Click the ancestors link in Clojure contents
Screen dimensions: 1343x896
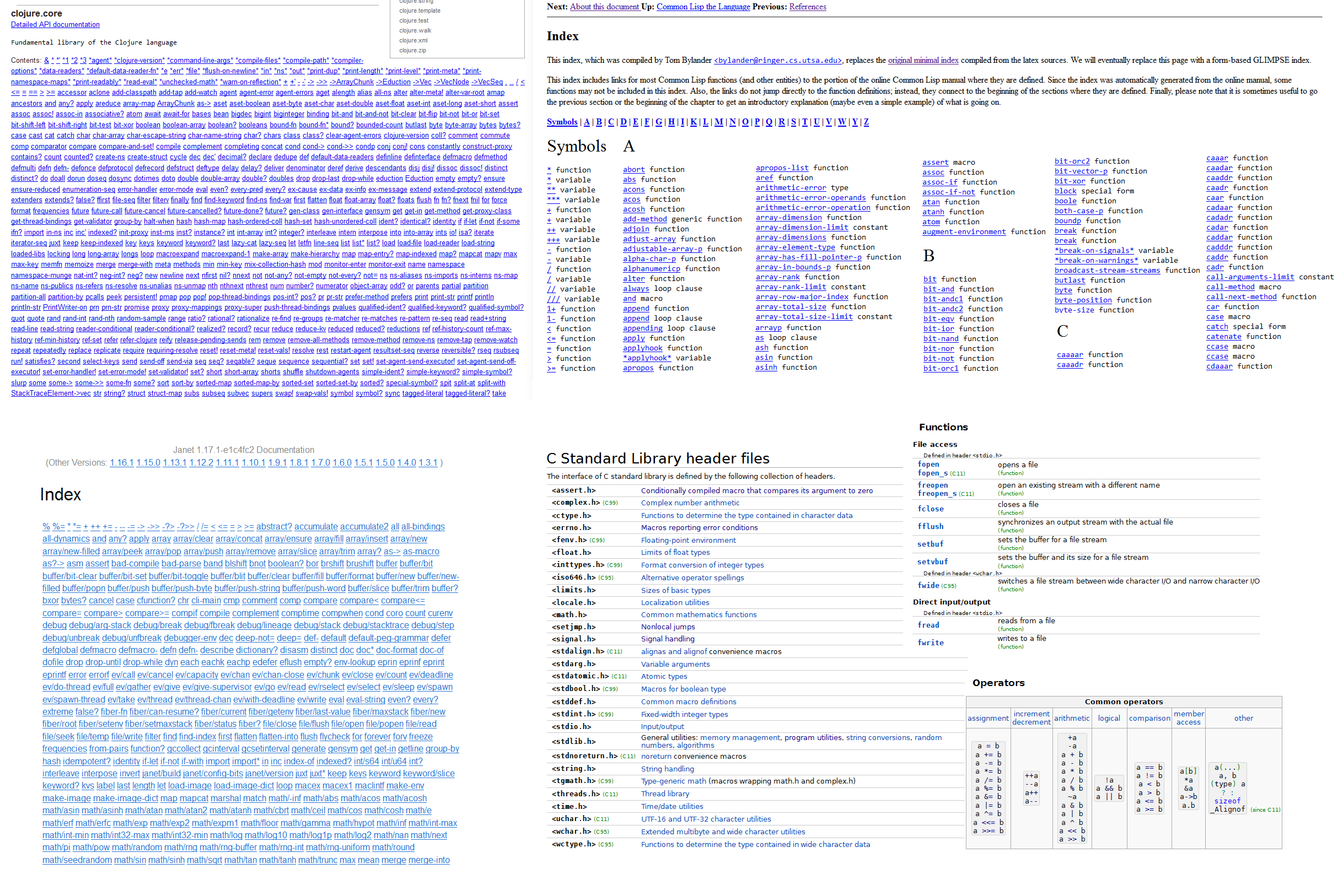point(26,104)
